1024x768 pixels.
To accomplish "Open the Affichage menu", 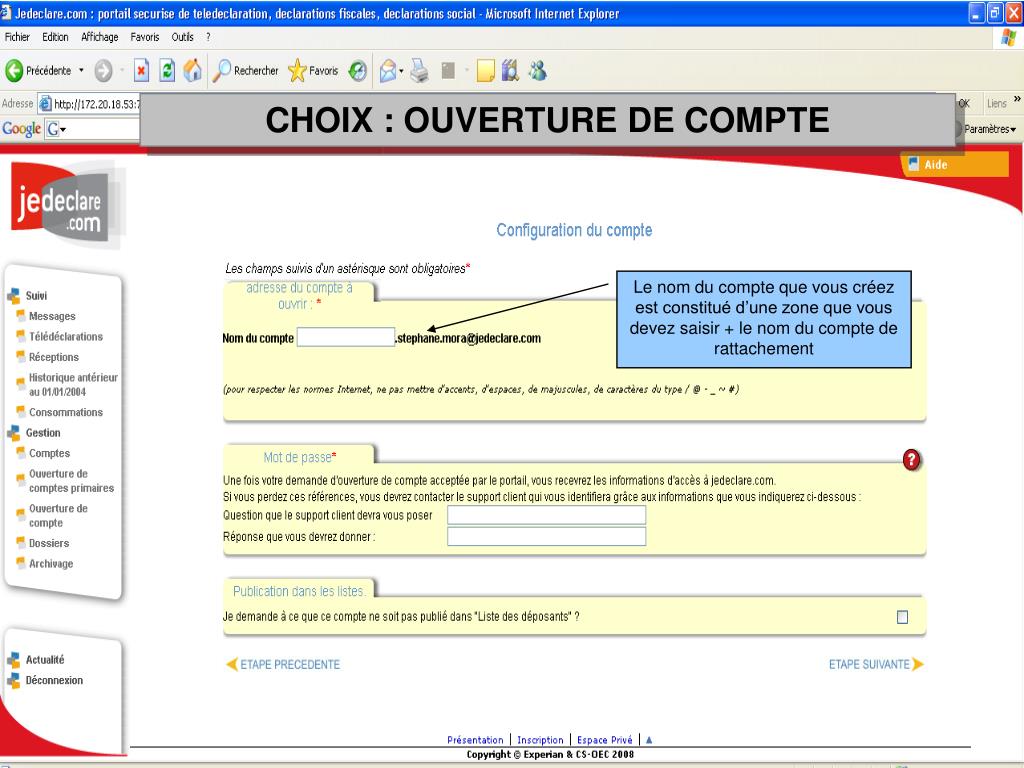I will (x=100, y=37).
